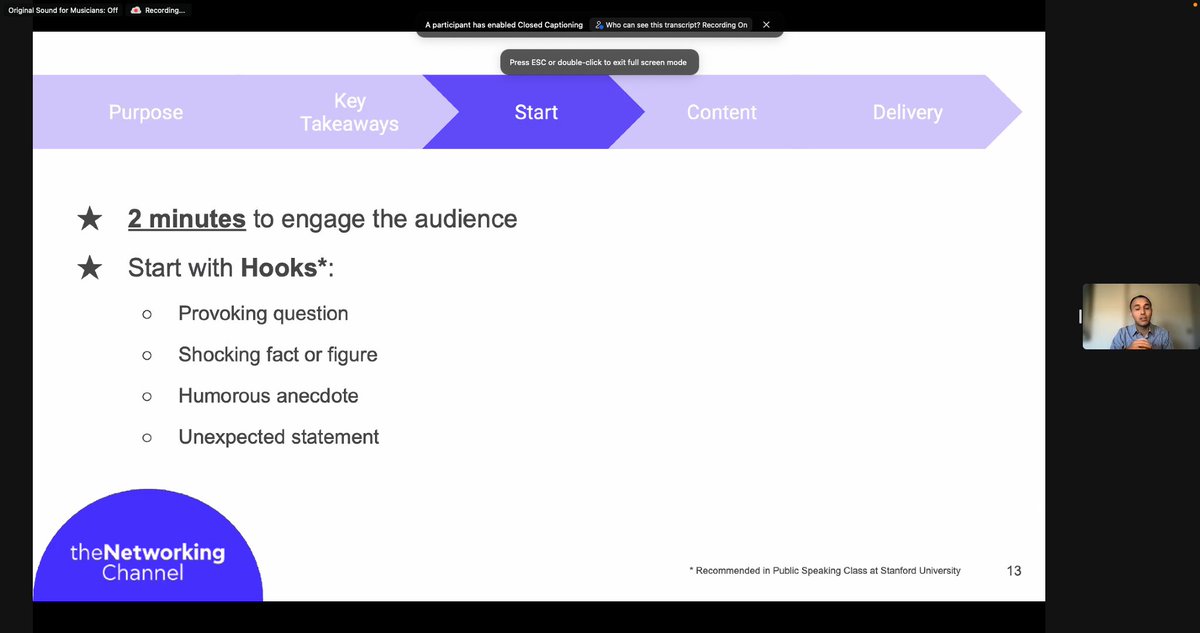The height and width of the screenshot is (633, 1200).
Task: Click the star bullet beside 'Start with Hooks'
Action: pos(90,268)
